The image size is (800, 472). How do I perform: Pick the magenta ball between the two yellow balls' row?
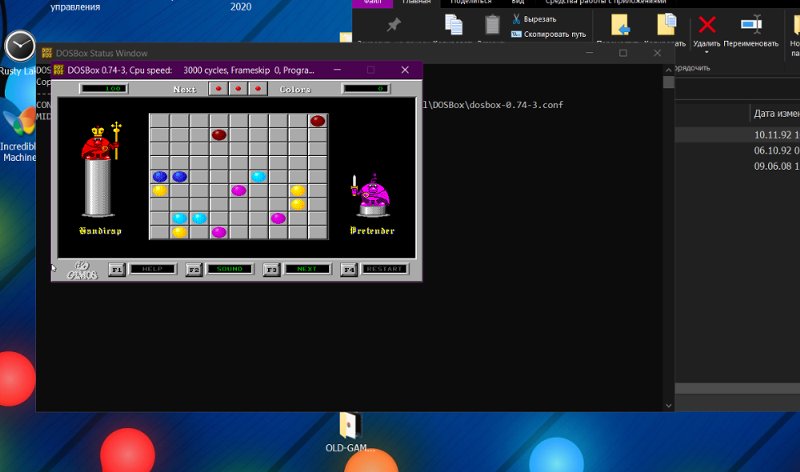[239, 191]
